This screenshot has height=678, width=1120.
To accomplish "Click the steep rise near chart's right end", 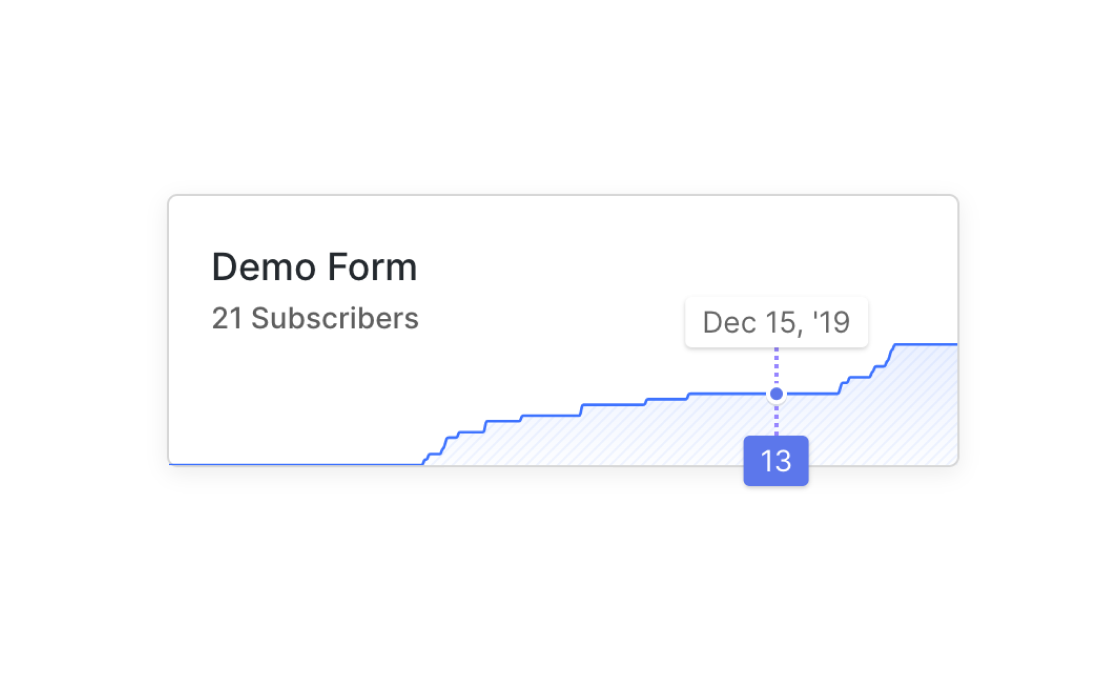I will 891,355.
